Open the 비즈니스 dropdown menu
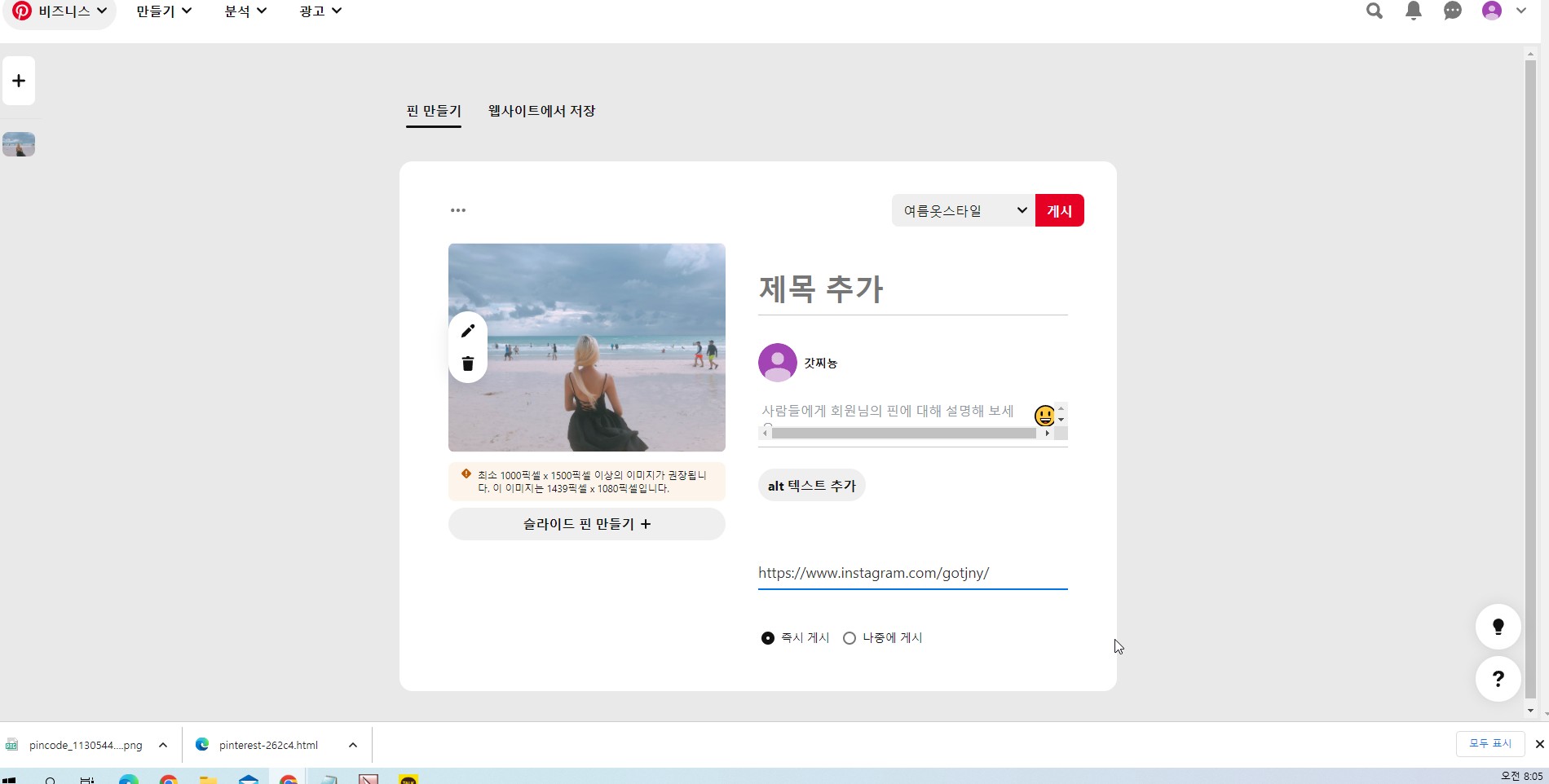The height and width of the screenshot is (784, 1549). [60, 11]
